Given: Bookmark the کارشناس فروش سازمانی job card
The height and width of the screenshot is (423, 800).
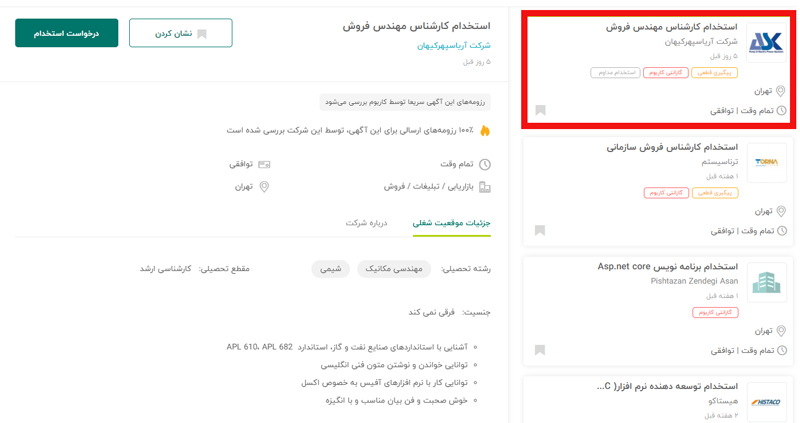Looking at the screenshot, I should [x=540, y=230].
